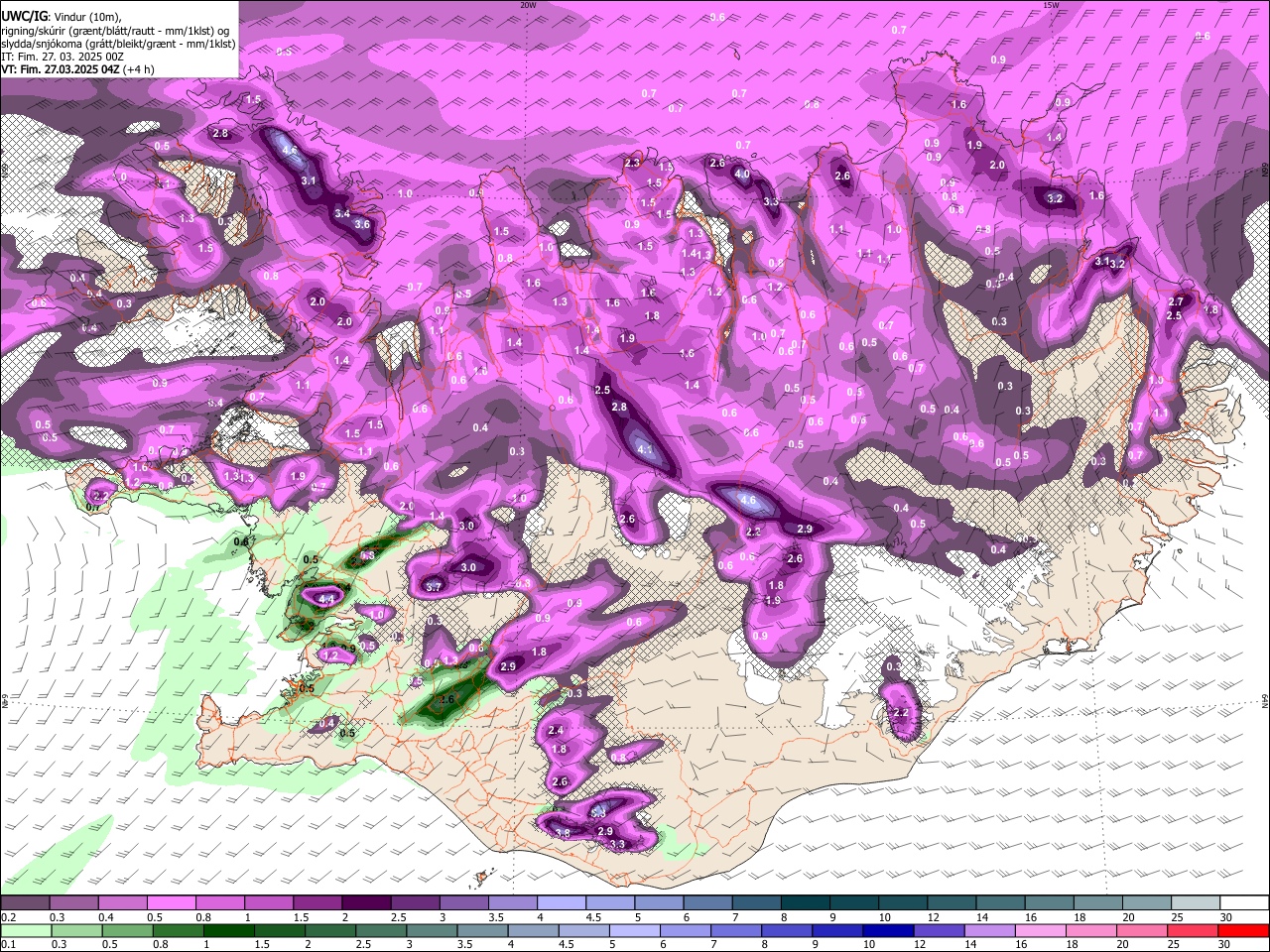Click the 2.3 snowfall value on the map
The width and height of the screenshot is (1270, 952).
click(632, 163)
